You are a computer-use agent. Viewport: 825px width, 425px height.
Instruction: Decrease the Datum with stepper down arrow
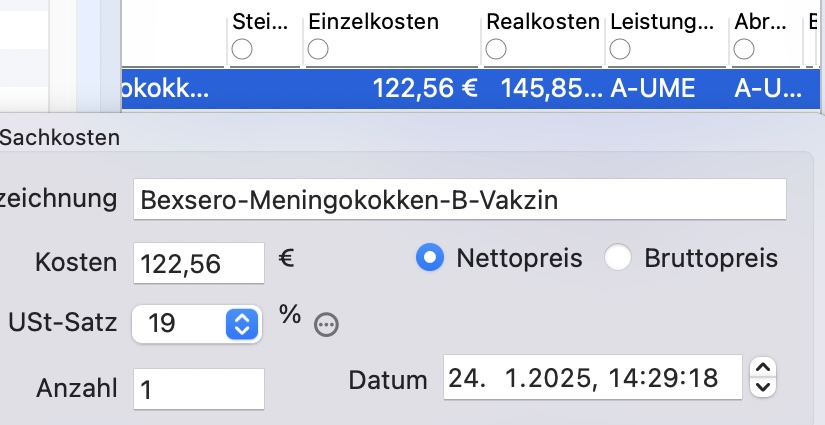763,388
